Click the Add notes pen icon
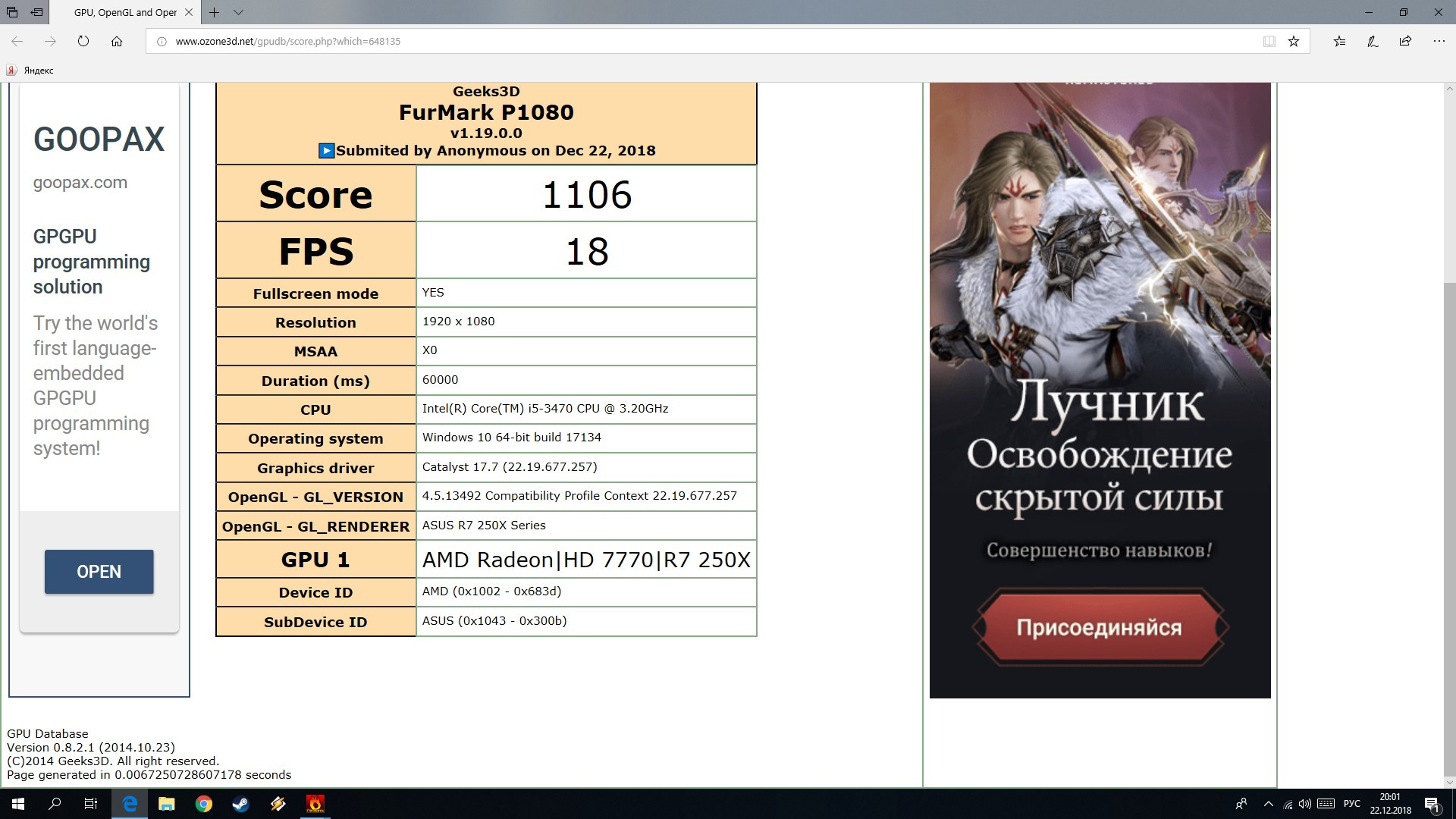1456x819 pixels. pos(1373,41)
